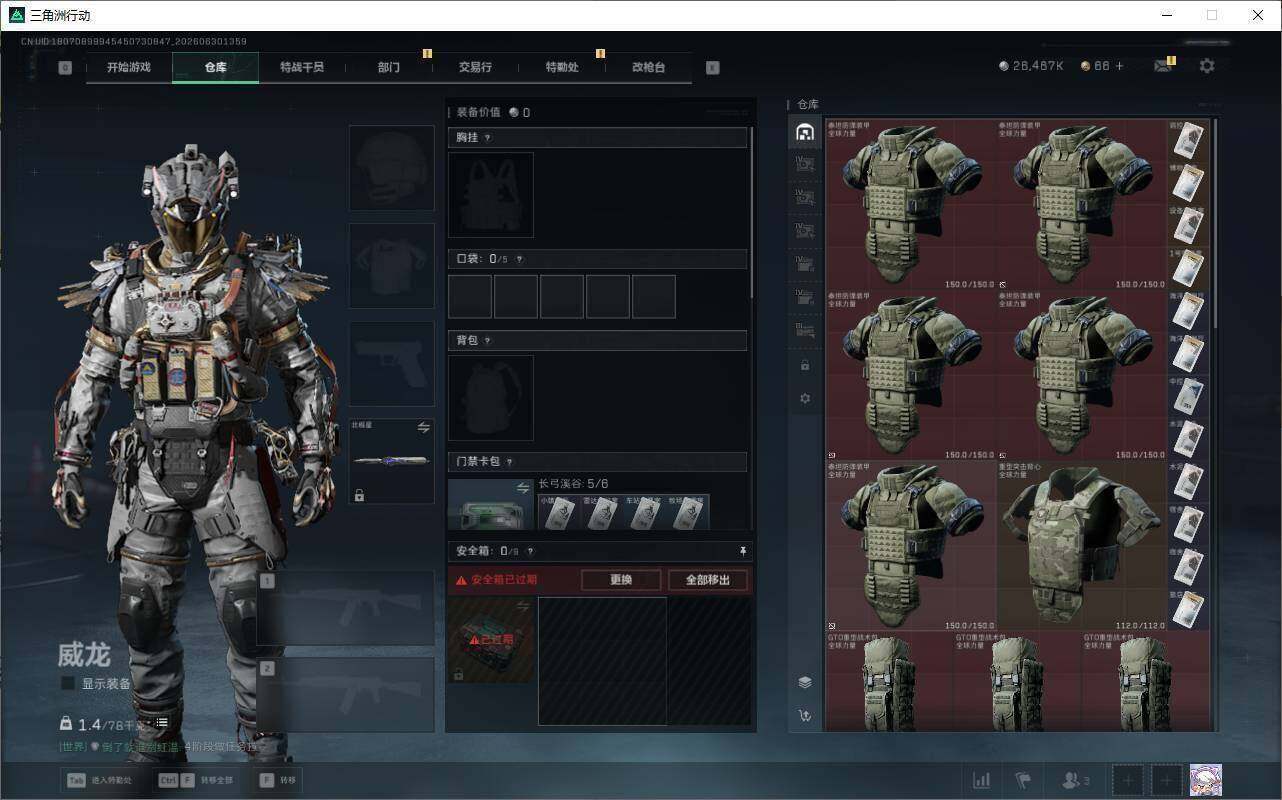Select the main stash icon in warehouse sidebar
The image size is (1282, 800).
(805, 132)
